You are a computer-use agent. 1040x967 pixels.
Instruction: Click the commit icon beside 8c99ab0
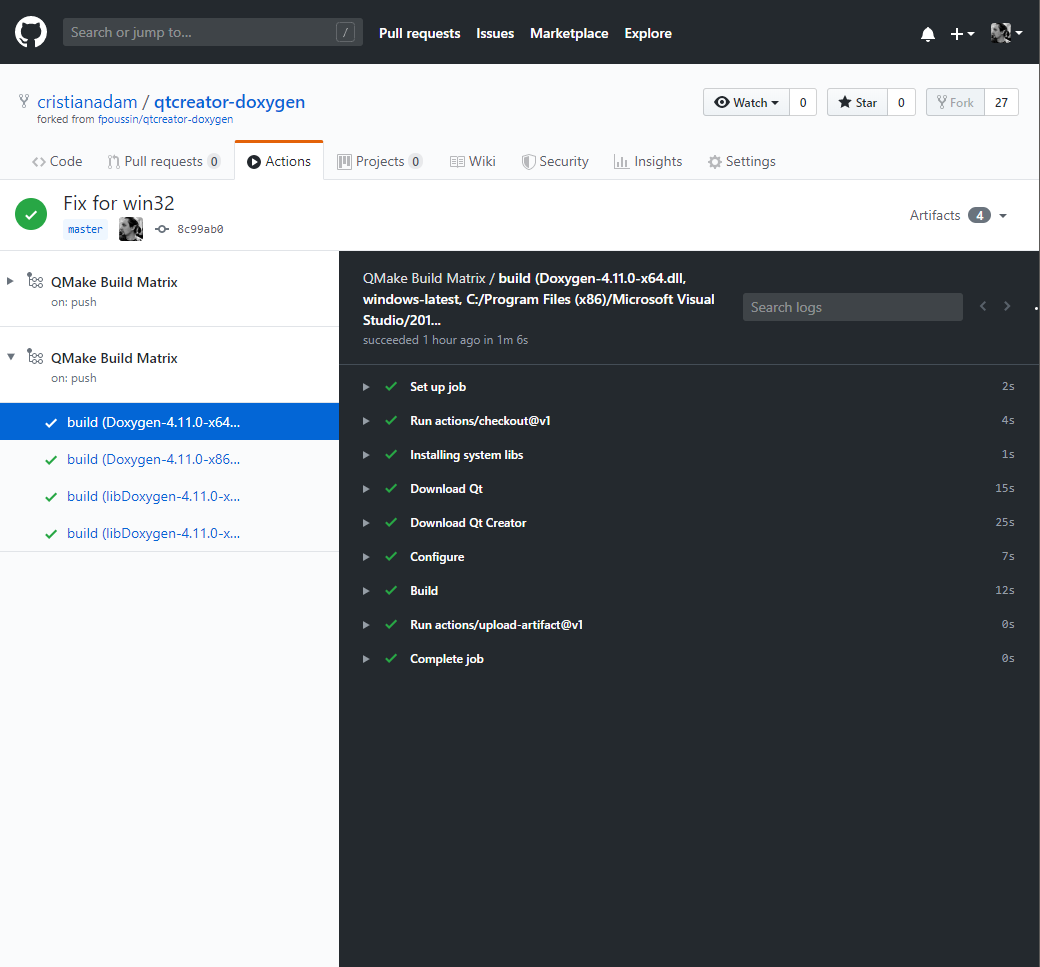[x=161, y=229]
